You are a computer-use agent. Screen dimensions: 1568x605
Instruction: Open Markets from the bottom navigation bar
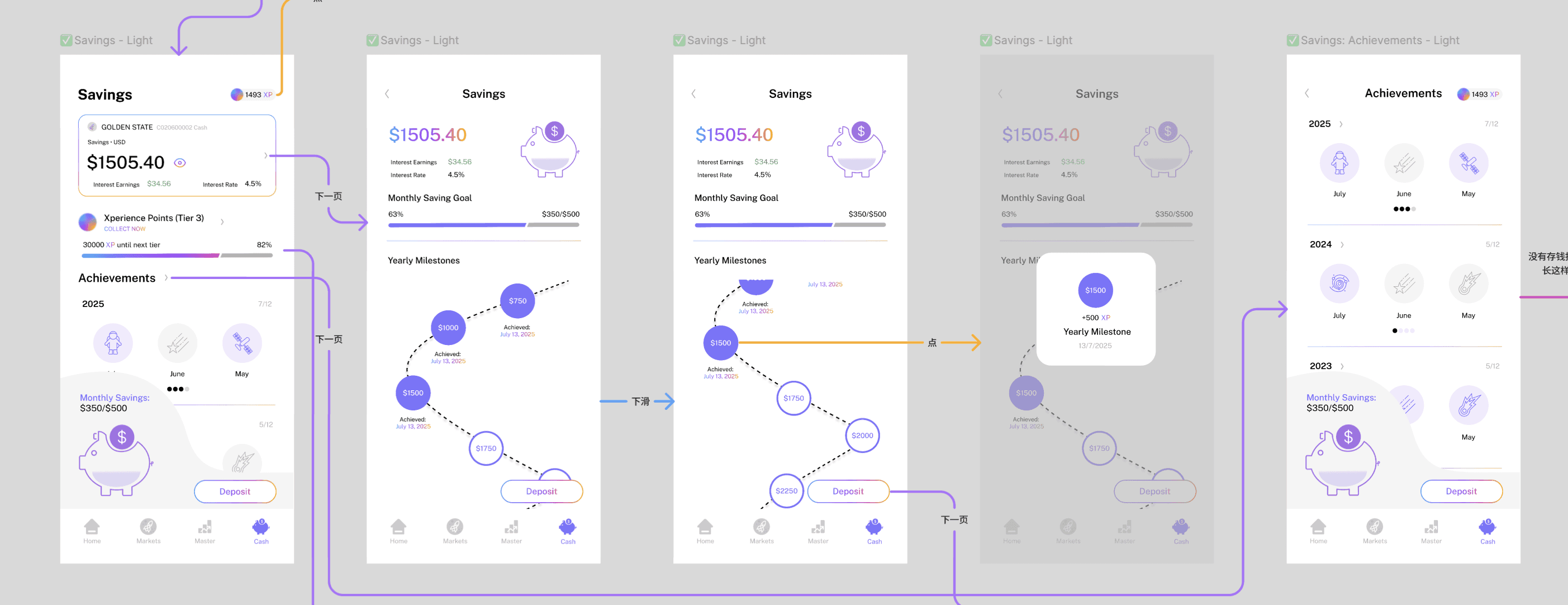(x=148, y=526)
